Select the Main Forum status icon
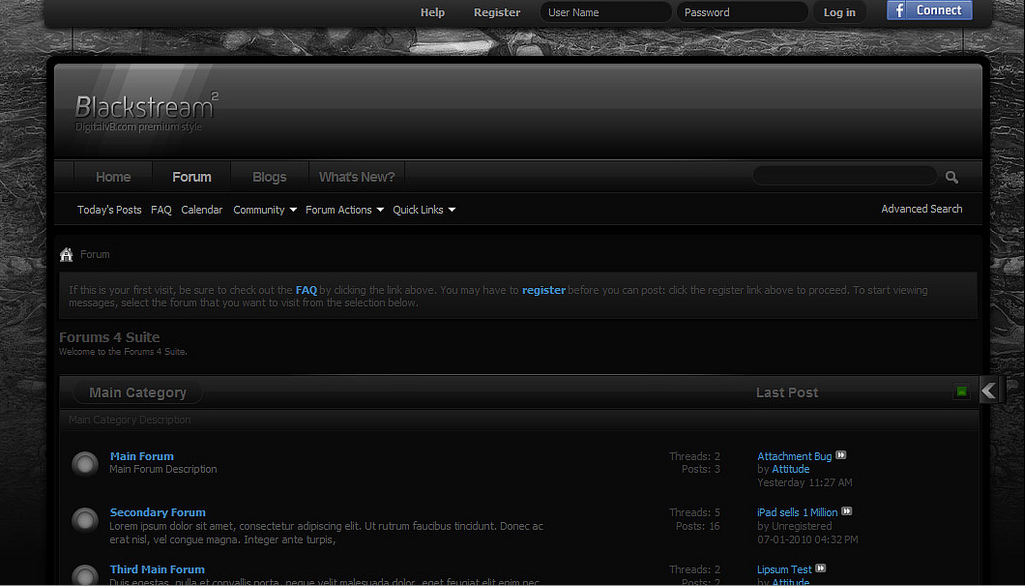Screen dimensions: 1025x586 click(84, 463)
